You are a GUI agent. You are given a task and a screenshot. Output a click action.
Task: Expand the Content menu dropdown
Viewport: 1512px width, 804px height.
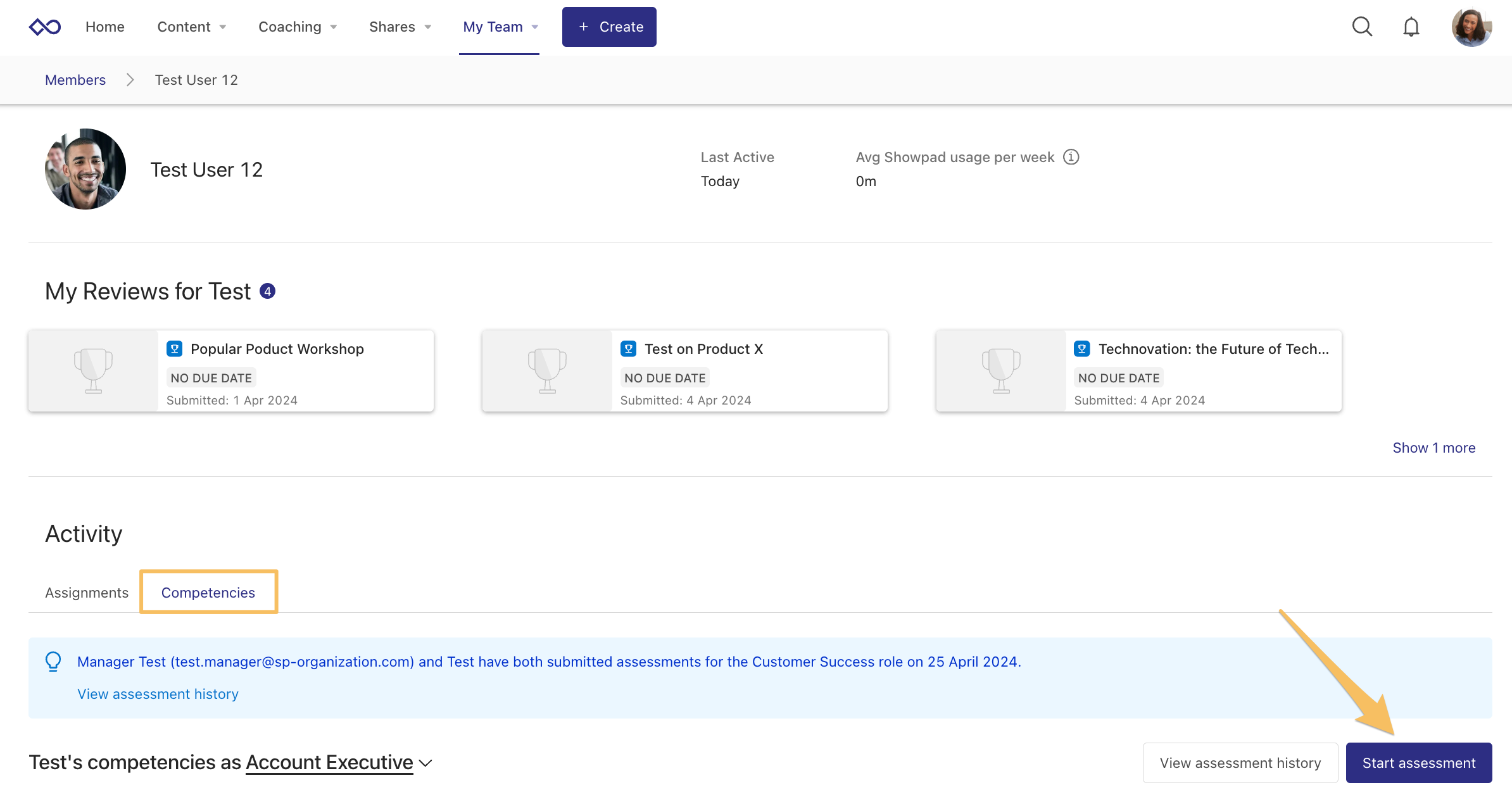(191, 27)
